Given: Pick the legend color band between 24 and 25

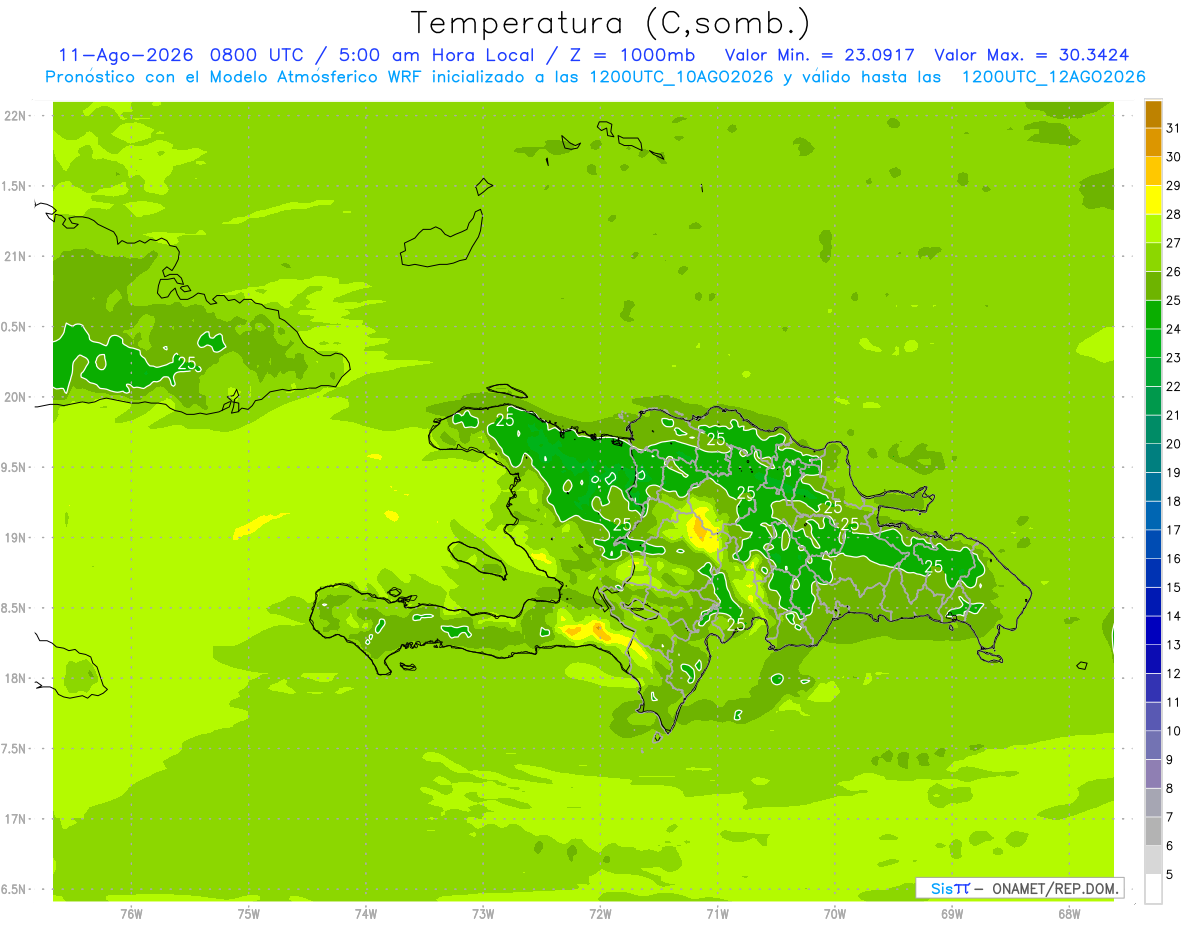Looking at the screenshot, I should (x=1153, y=315).
